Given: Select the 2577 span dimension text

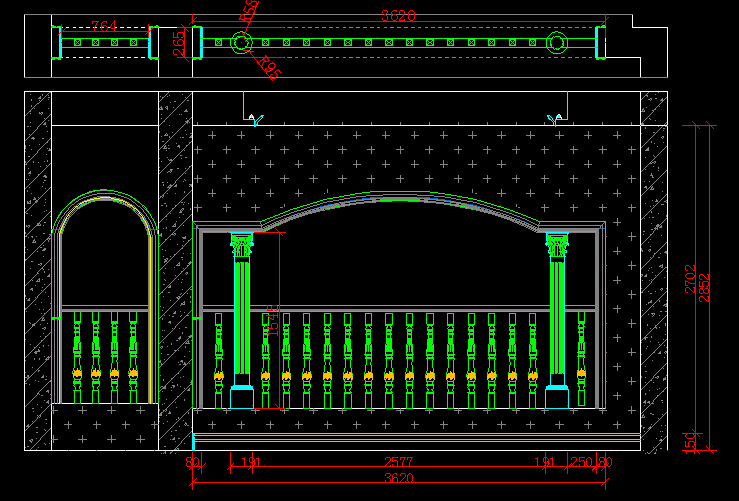Looking at the screenshot, I should 399,462.
